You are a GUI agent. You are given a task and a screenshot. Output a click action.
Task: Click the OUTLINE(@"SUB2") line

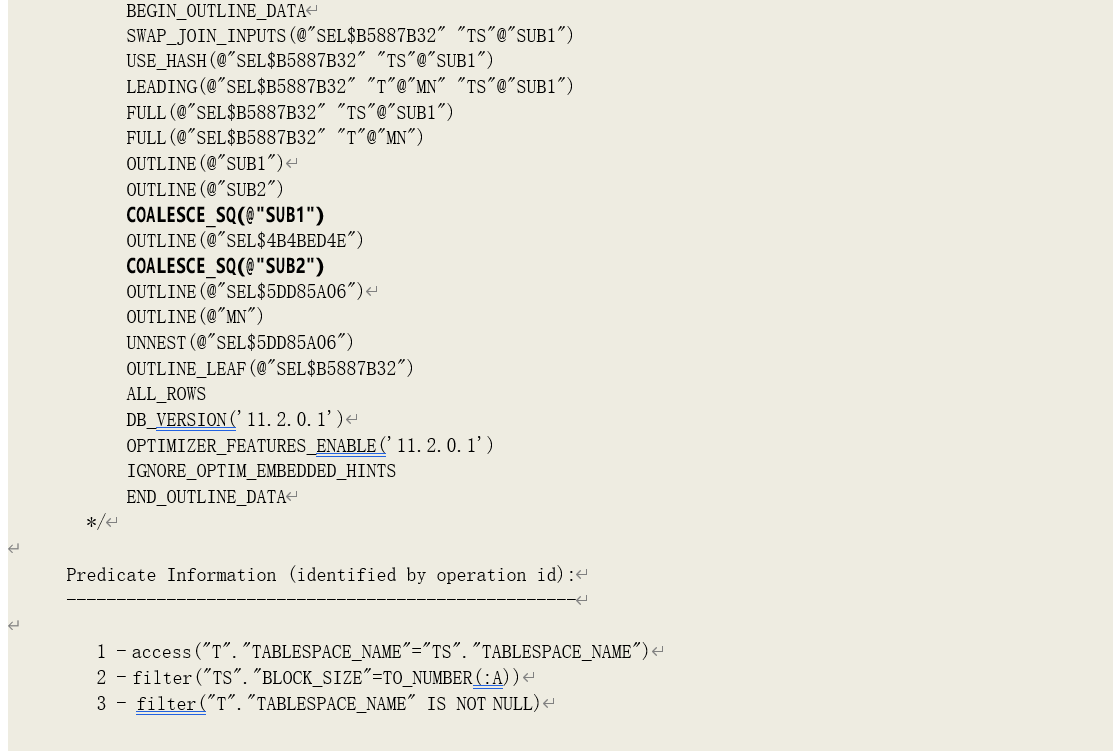point(205,190)
